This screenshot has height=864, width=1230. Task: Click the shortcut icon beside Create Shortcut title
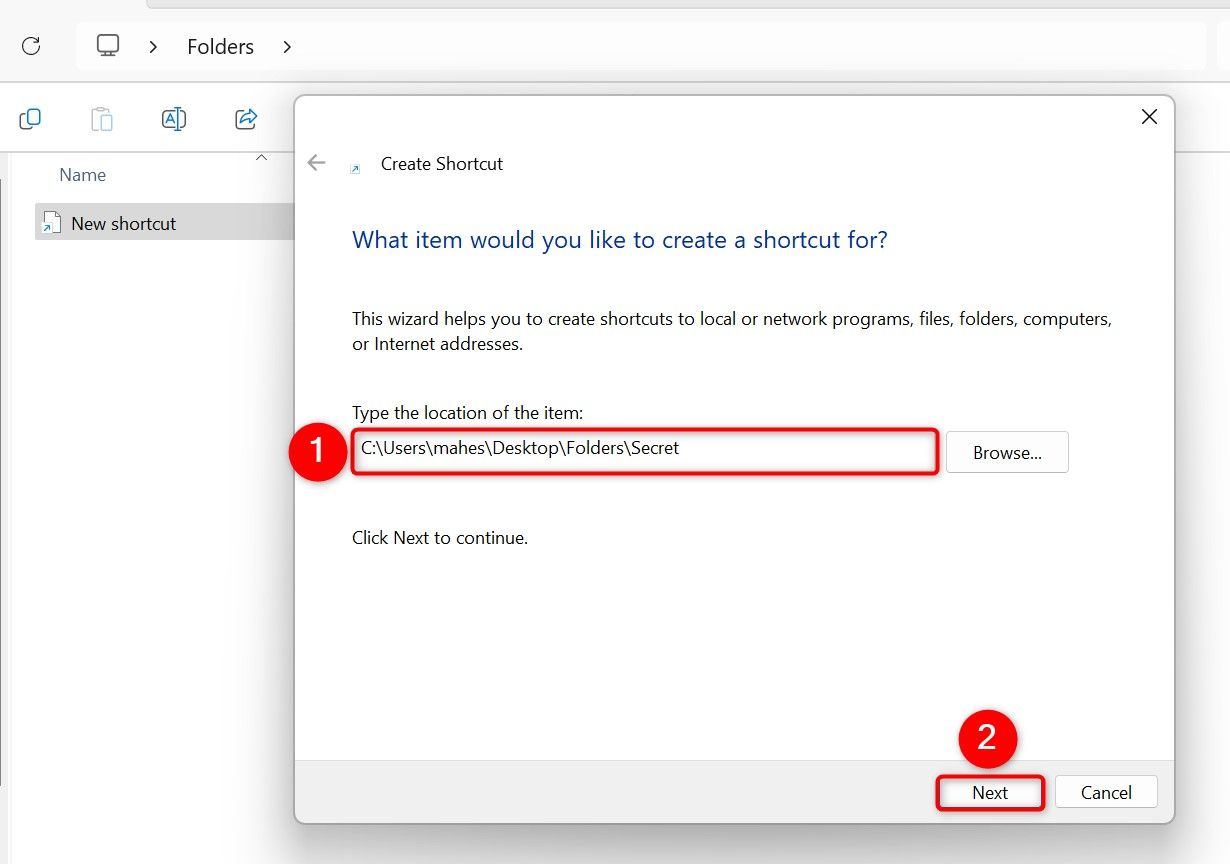coord(354,169)
